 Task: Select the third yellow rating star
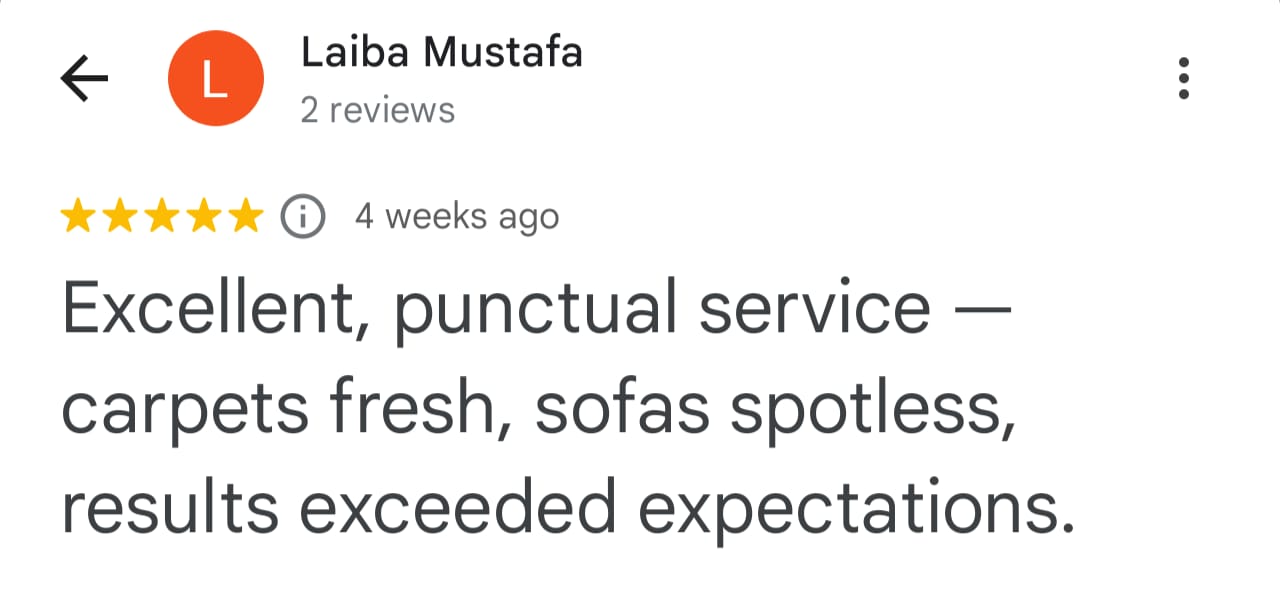[161, 216]
